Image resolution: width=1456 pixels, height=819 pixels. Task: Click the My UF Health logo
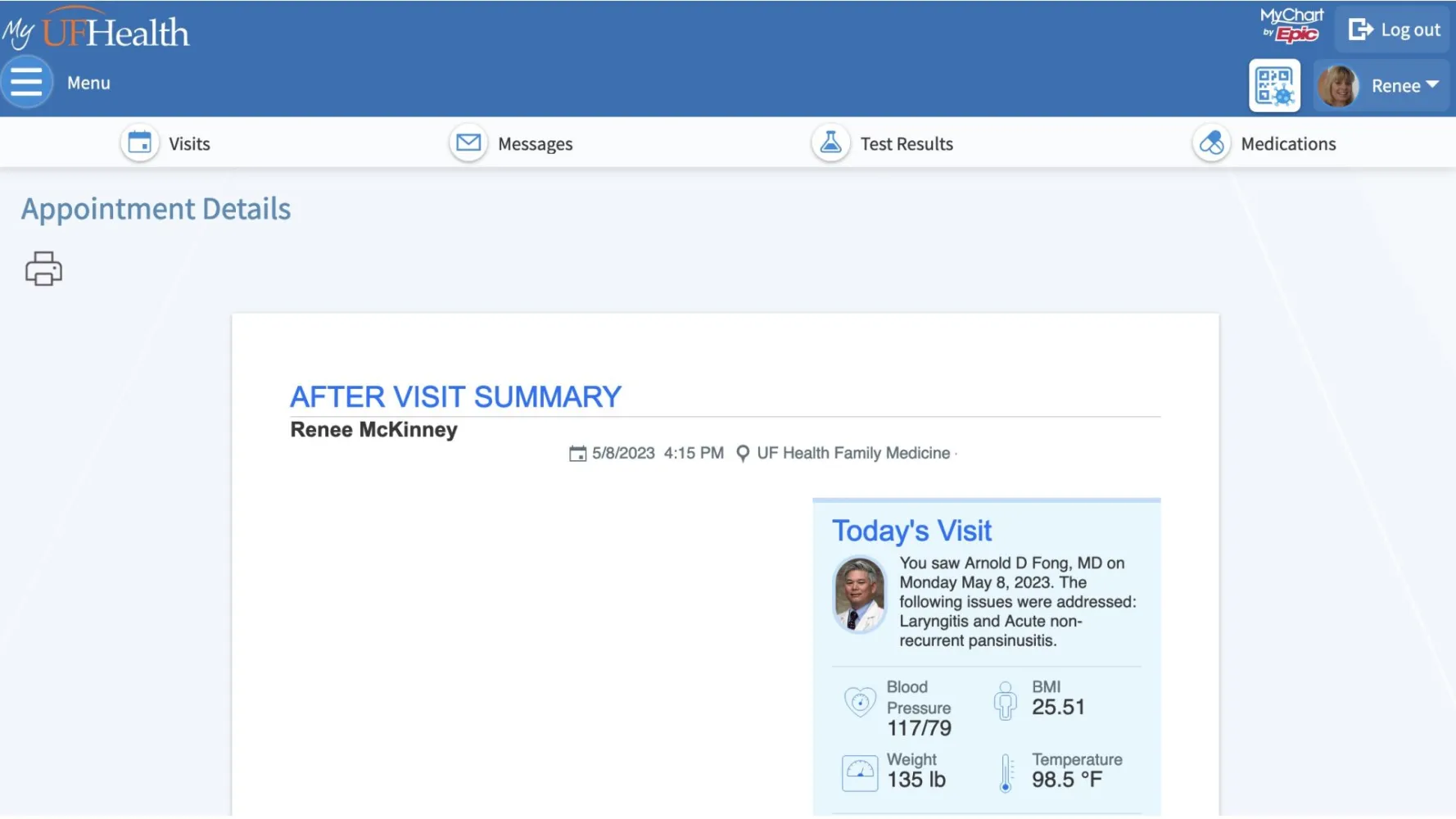[96, 29]
